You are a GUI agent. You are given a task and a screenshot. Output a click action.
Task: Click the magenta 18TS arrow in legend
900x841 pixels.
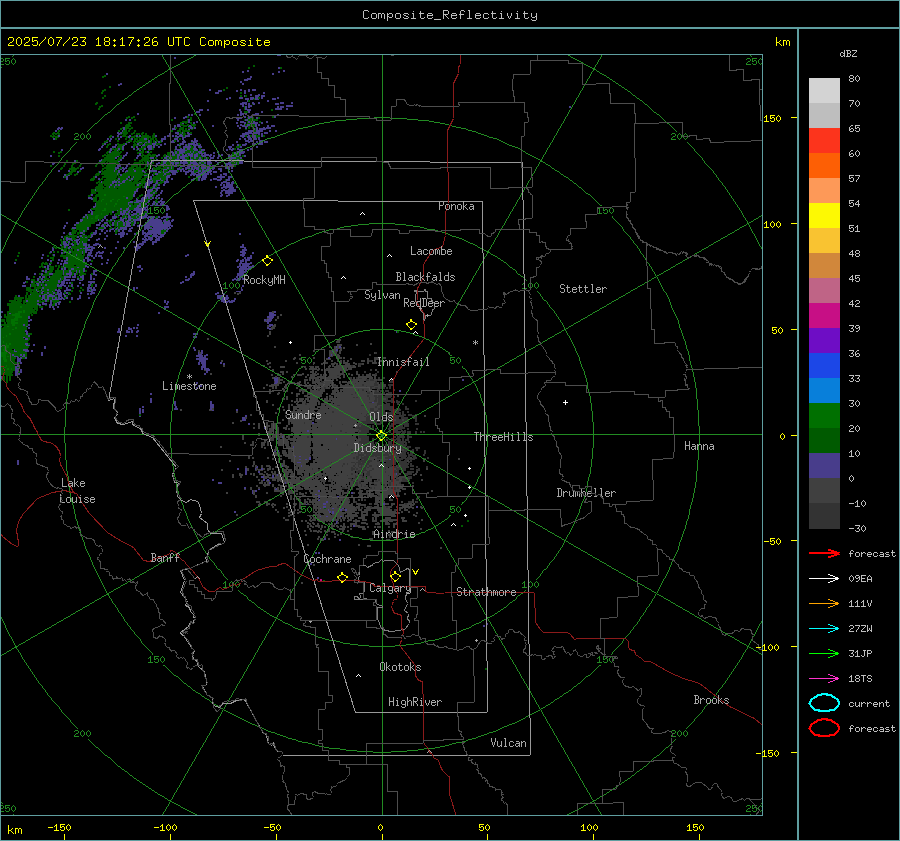tap(824, 679)
